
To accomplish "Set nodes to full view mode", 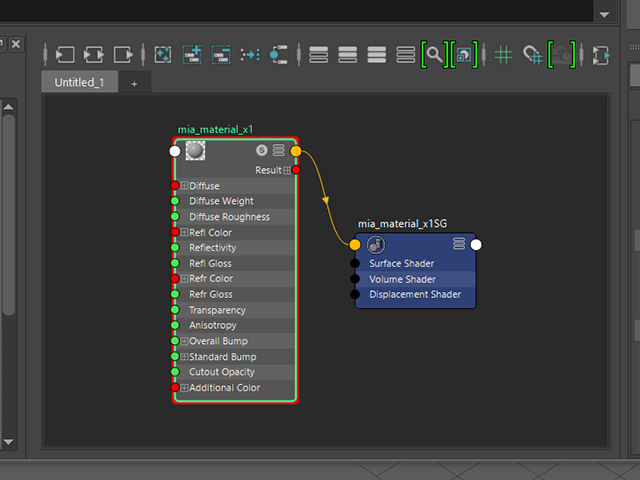I will pyautogui.click(x=376, y=55).
